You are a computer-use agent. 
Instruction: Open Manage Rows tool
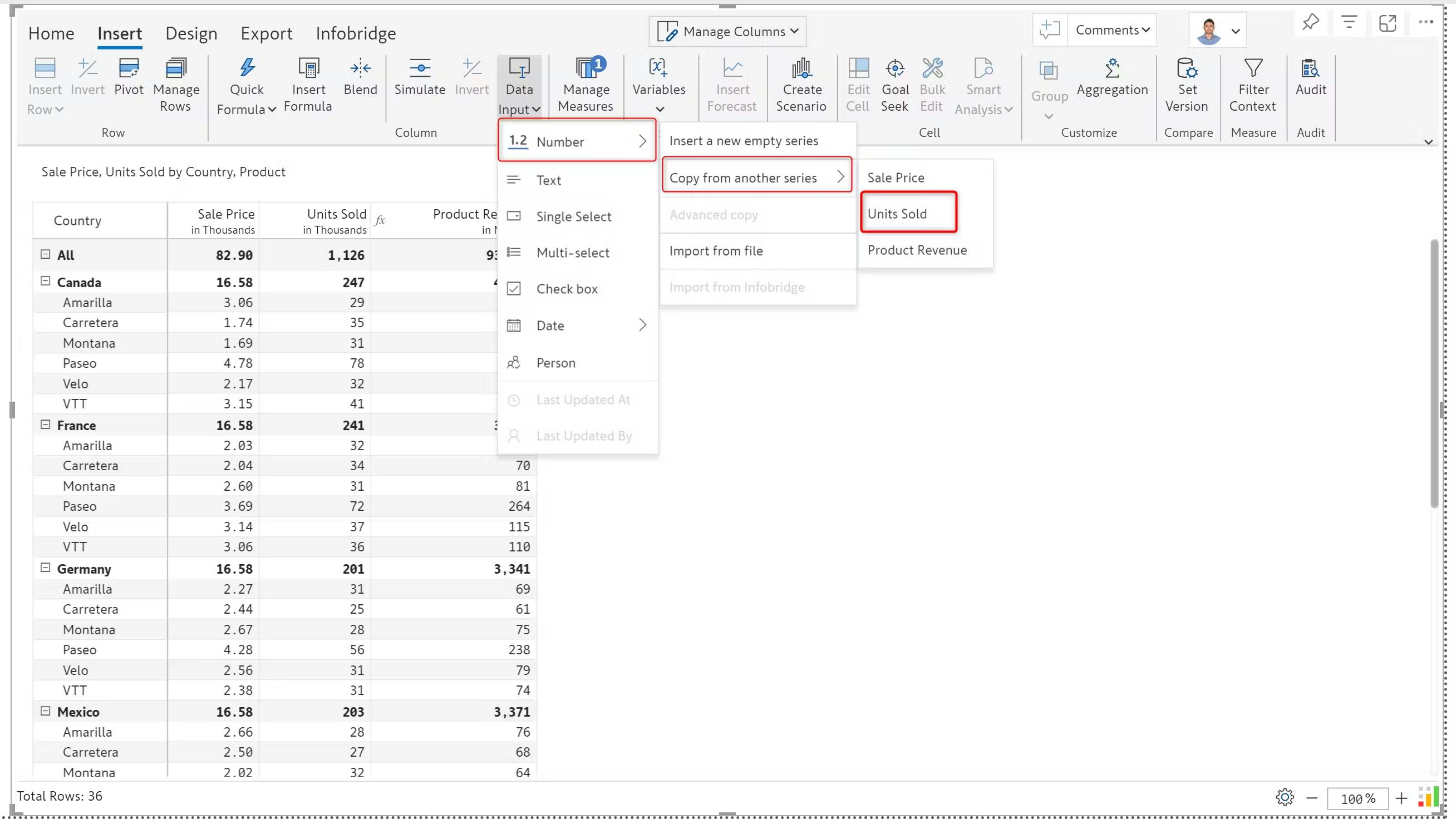click(x=176, y=69)
